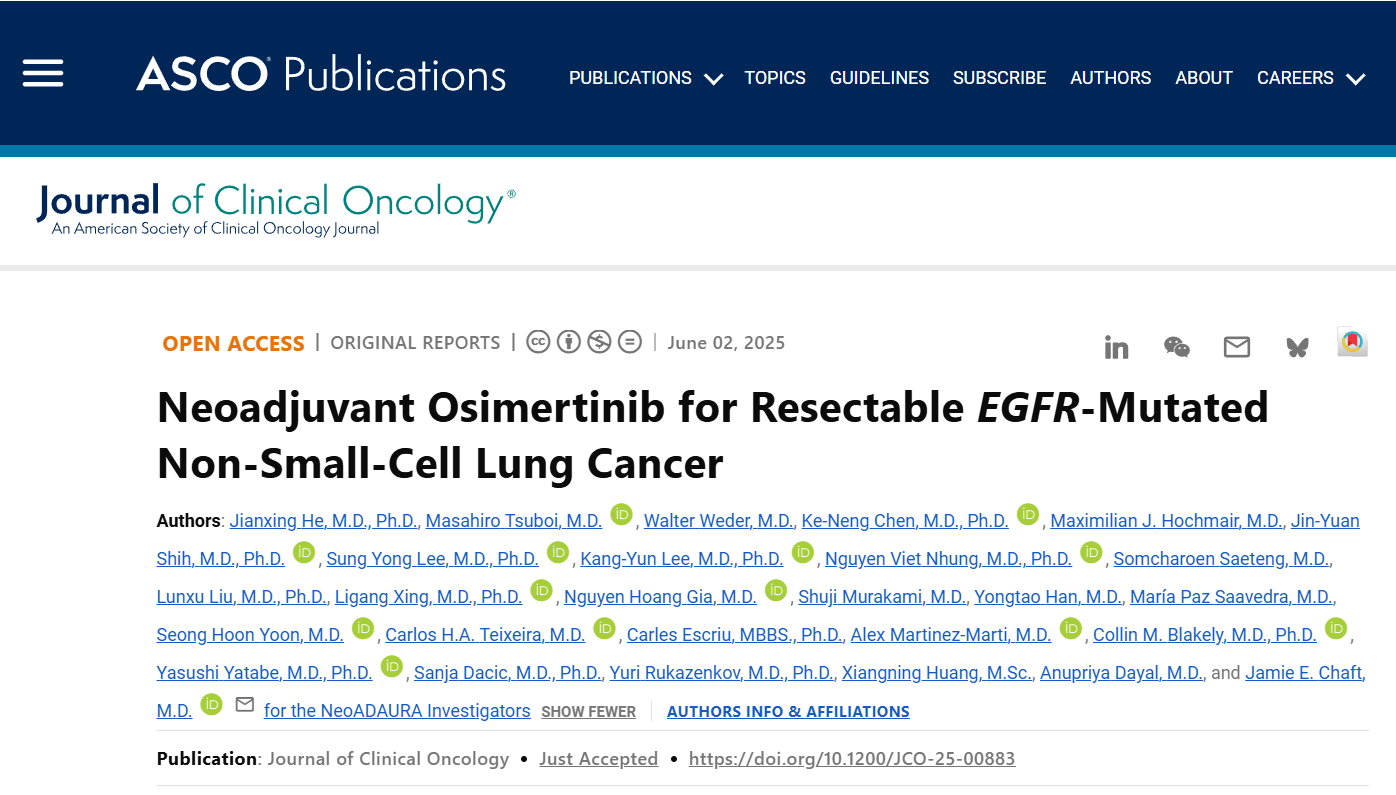1396x795 pixels.
Task: Open Masahiro Tsuboi's ORCID iD icon
Action: point(622,514)
